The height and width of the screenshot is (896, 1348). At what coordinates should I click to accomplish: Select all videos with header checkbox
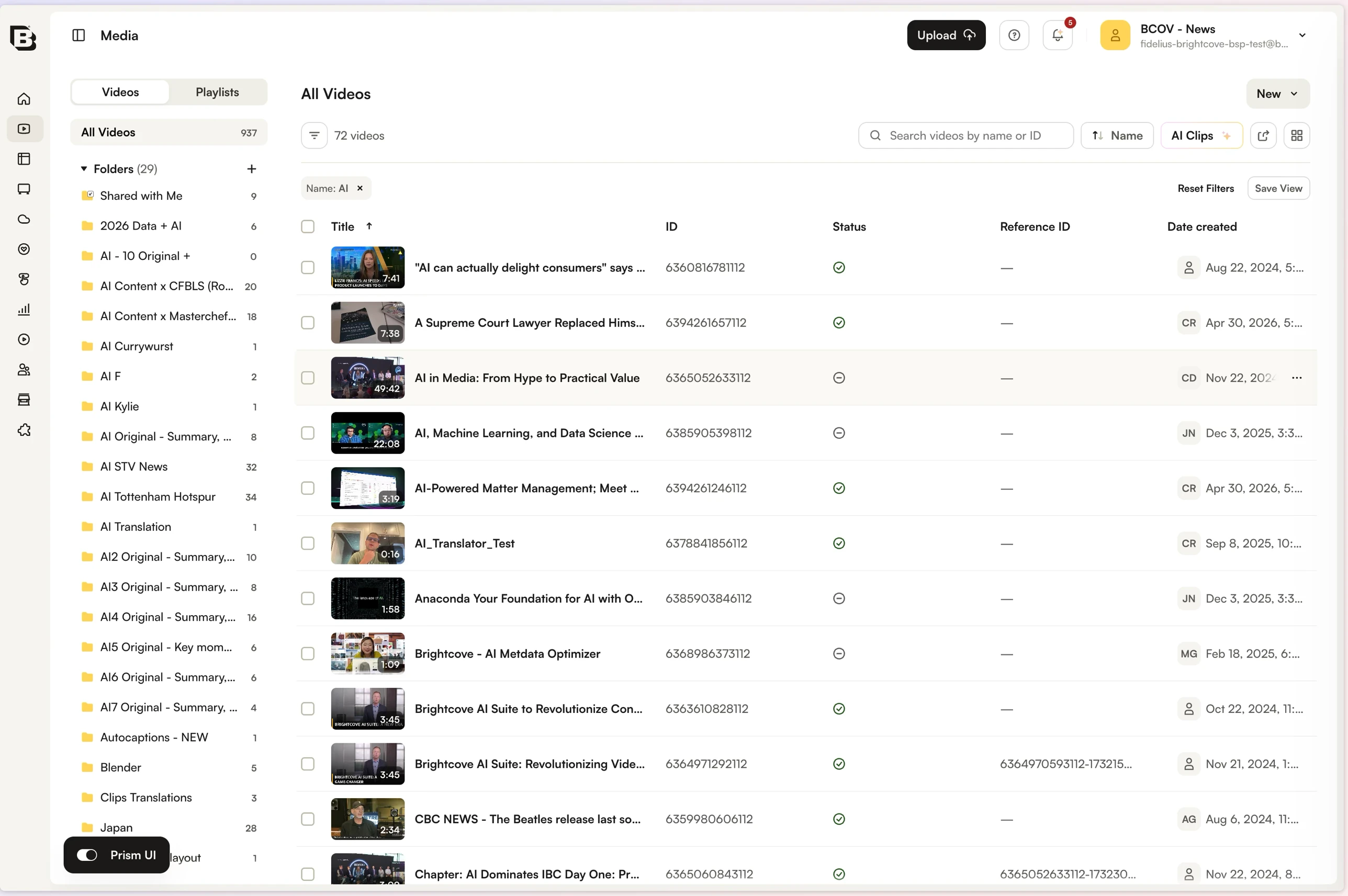coord(308,226)
